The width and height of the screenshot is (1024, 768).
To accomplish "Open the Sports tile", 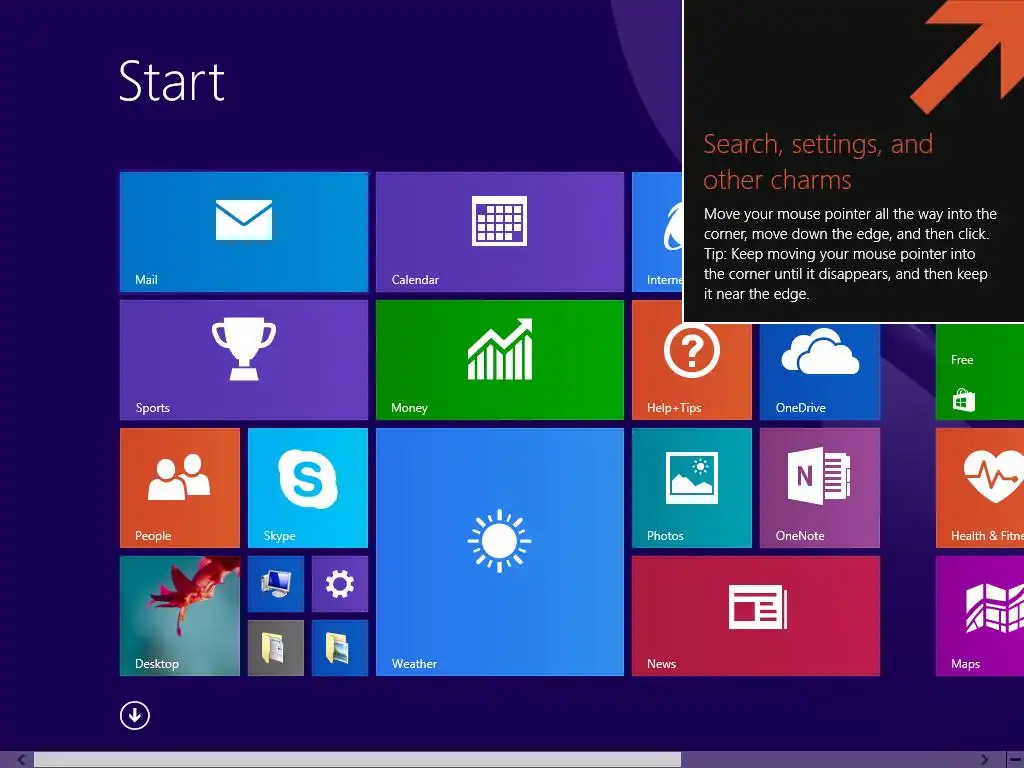I will 244,360.
